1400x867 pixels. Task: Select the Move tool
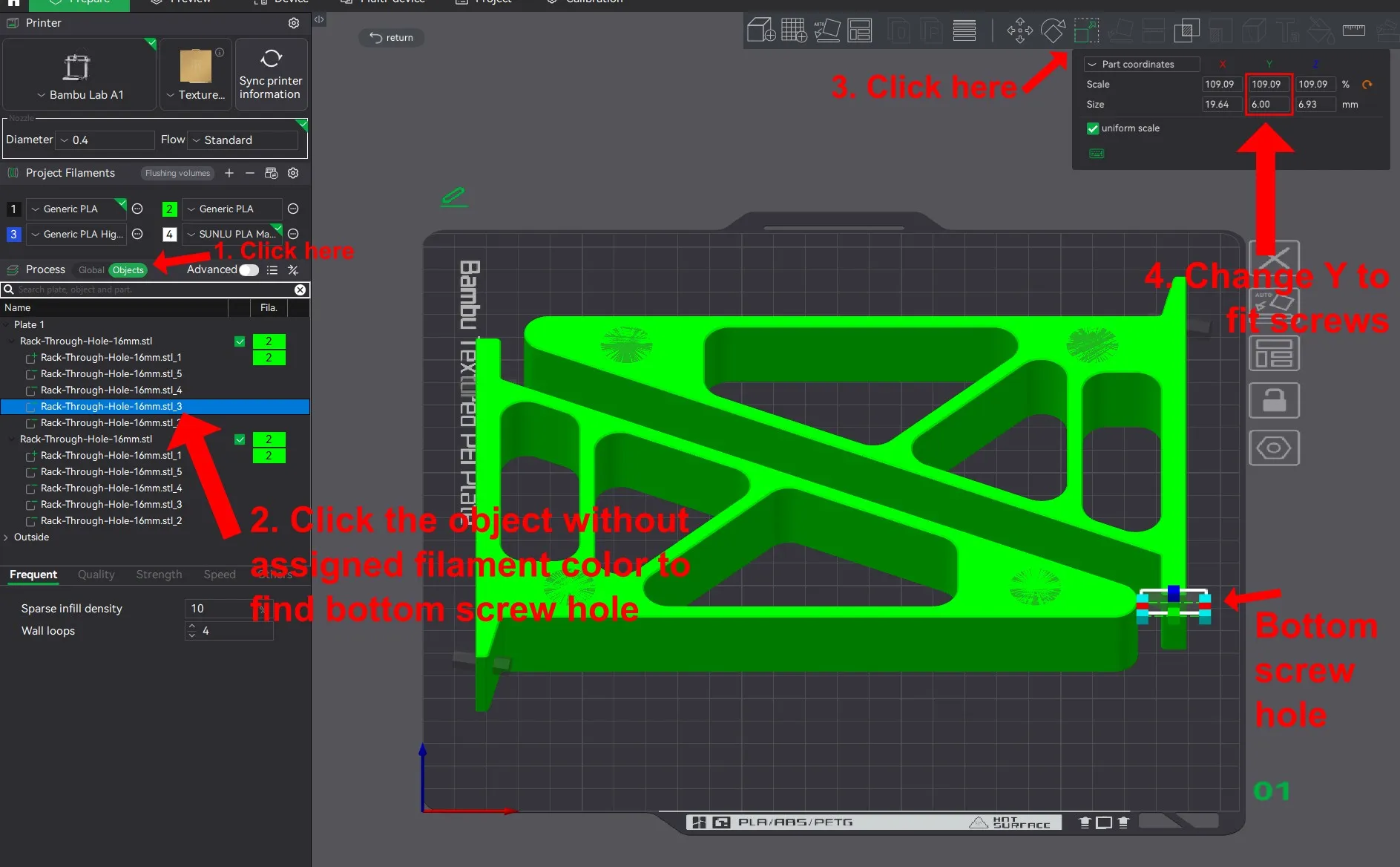click(1019, 30)
